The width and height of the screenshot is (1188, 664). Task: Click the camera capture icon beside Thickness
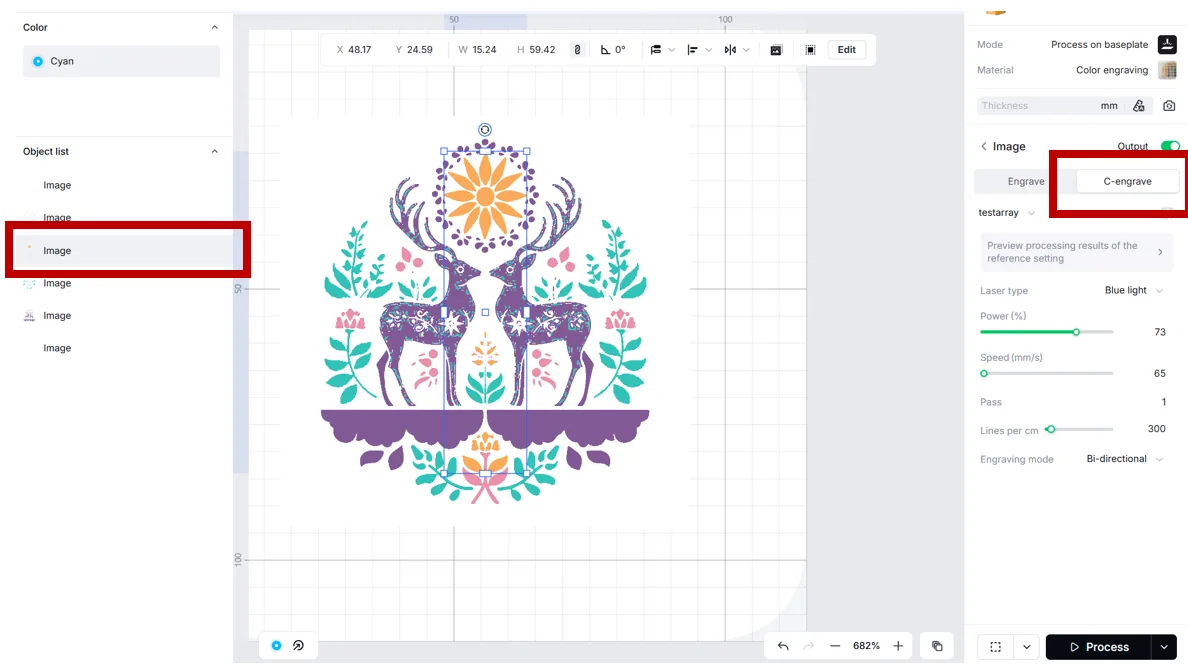point(1169,106)
